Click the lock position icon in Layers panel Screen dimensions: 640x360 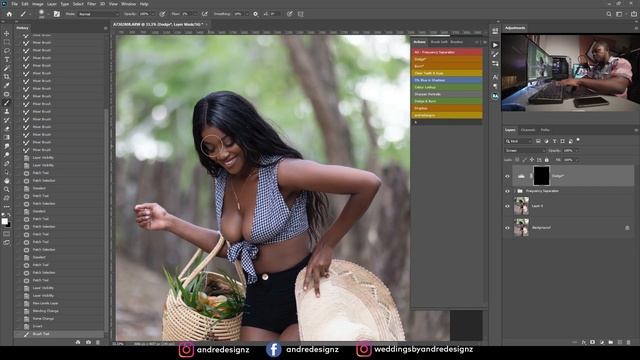tap(532, 160)
